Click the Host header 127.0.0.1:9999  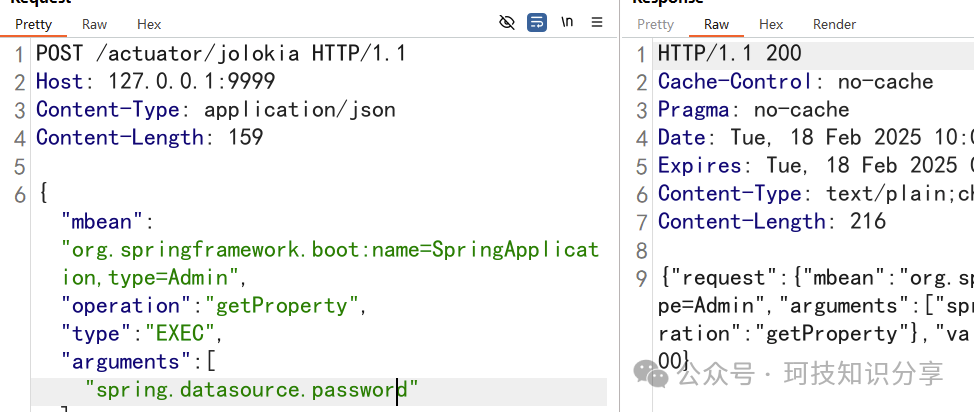(155, 81)
